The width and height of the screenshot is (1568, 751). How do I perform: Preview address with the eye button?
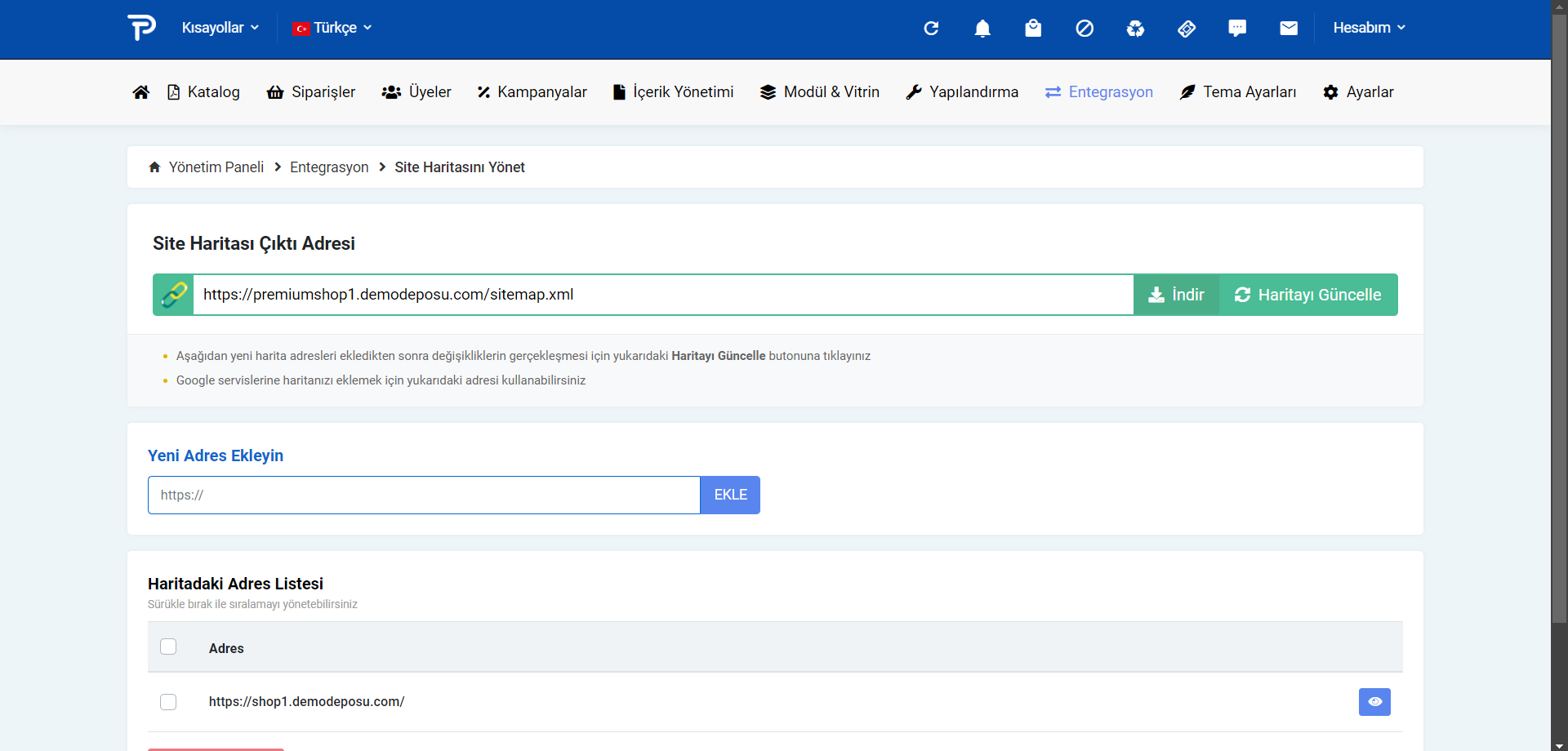click(x=1374, y=702)
